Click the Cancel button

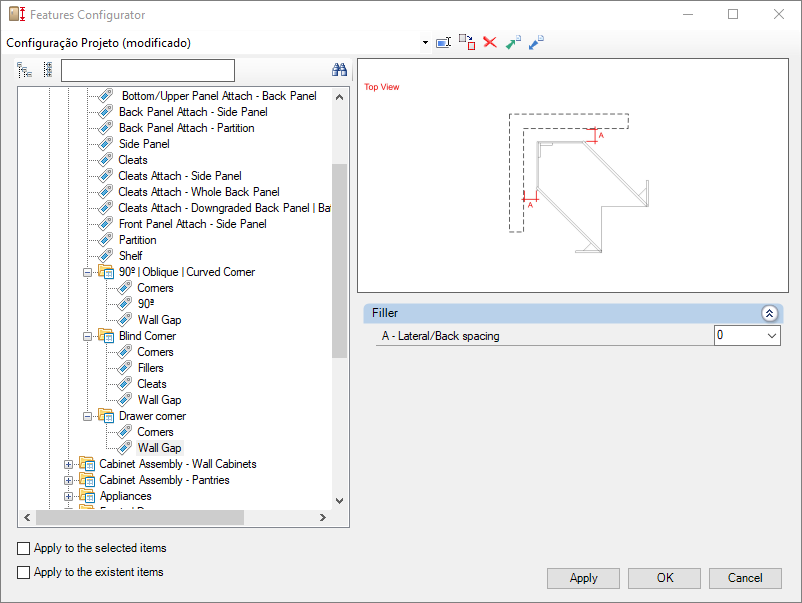pos(745,578)
